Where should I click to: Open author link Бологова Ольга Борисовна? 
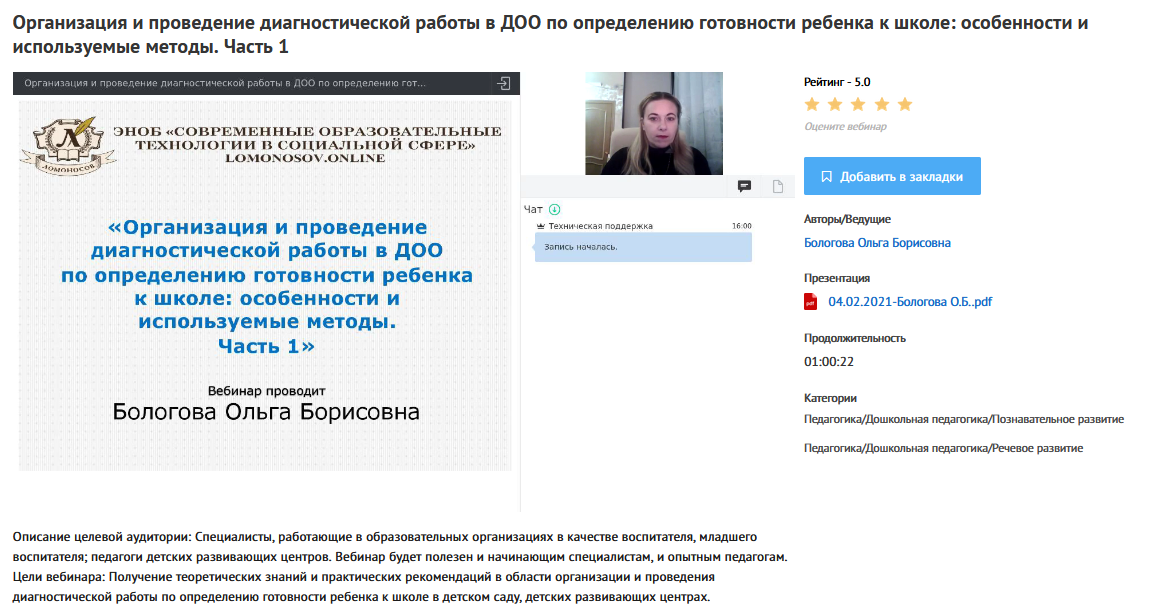[877, 243]
